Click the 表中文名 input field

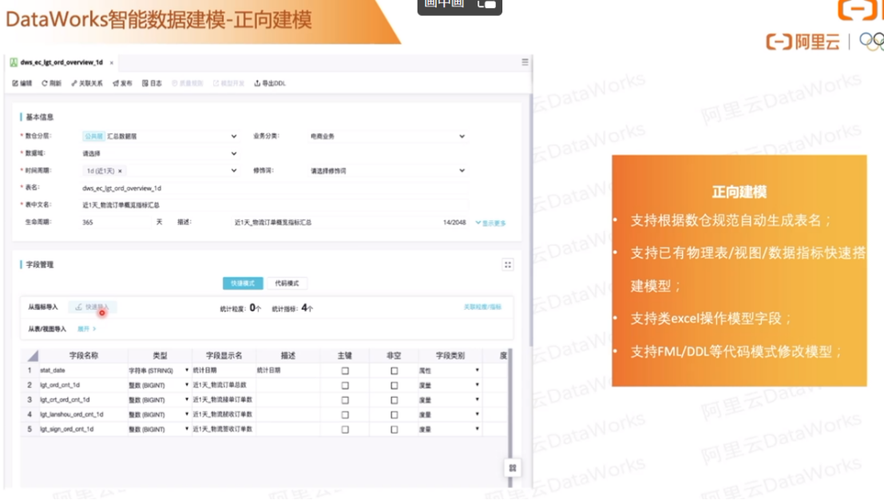pos(275,205)
